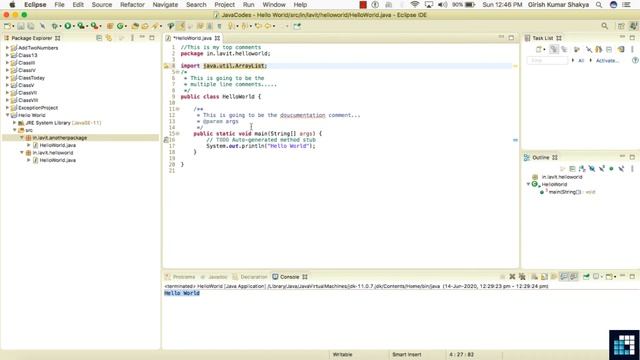Viewport: 640px width, 360px height.
Task: Click the Pin Editor toolbar icon
Action: 297,26
